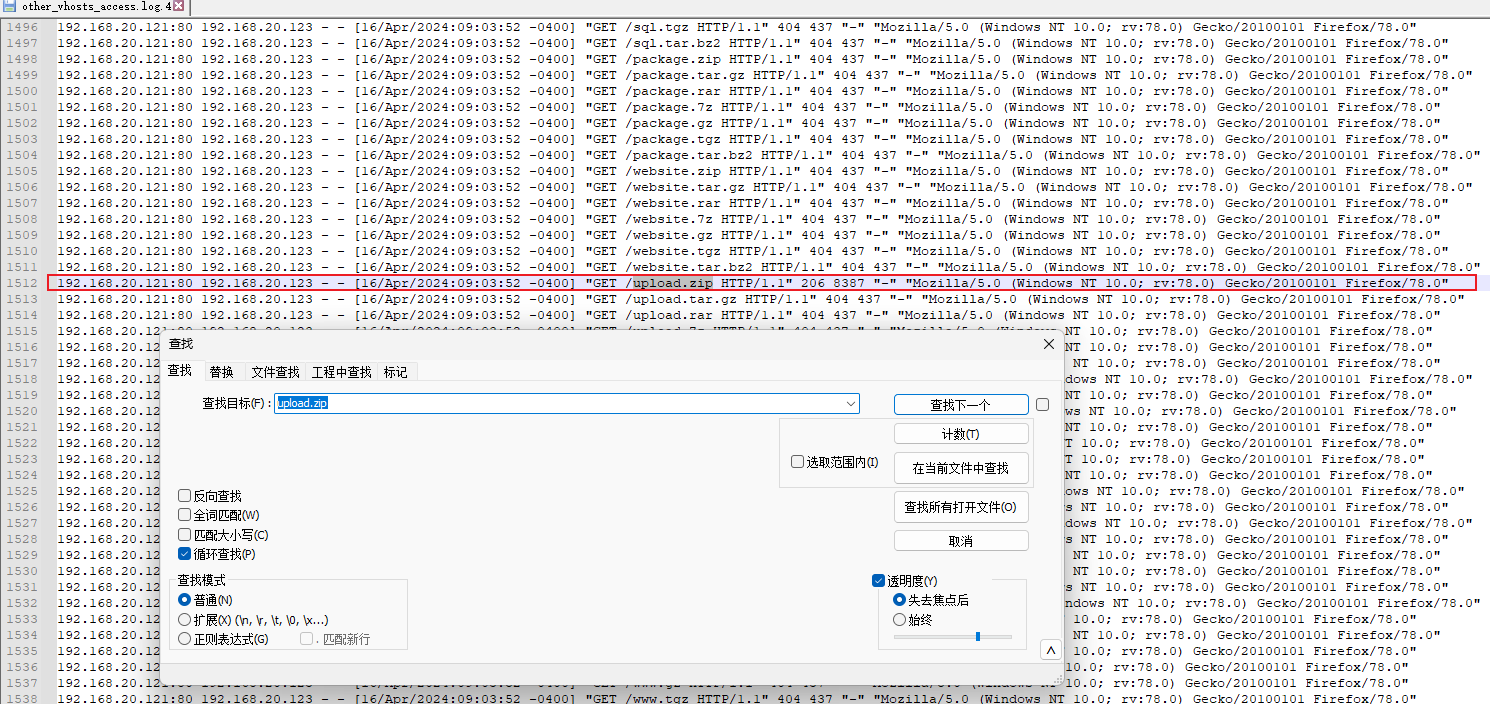
Task: Enable the 反向查找 checkbox
Action: point(184,496)
